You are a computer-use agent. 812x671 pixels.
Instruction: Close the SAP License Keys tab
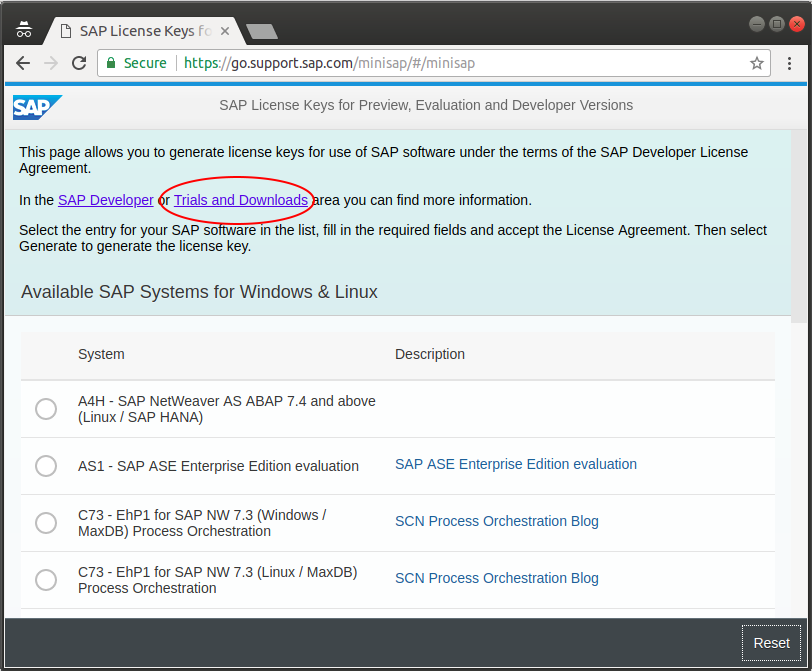(225, 31)
